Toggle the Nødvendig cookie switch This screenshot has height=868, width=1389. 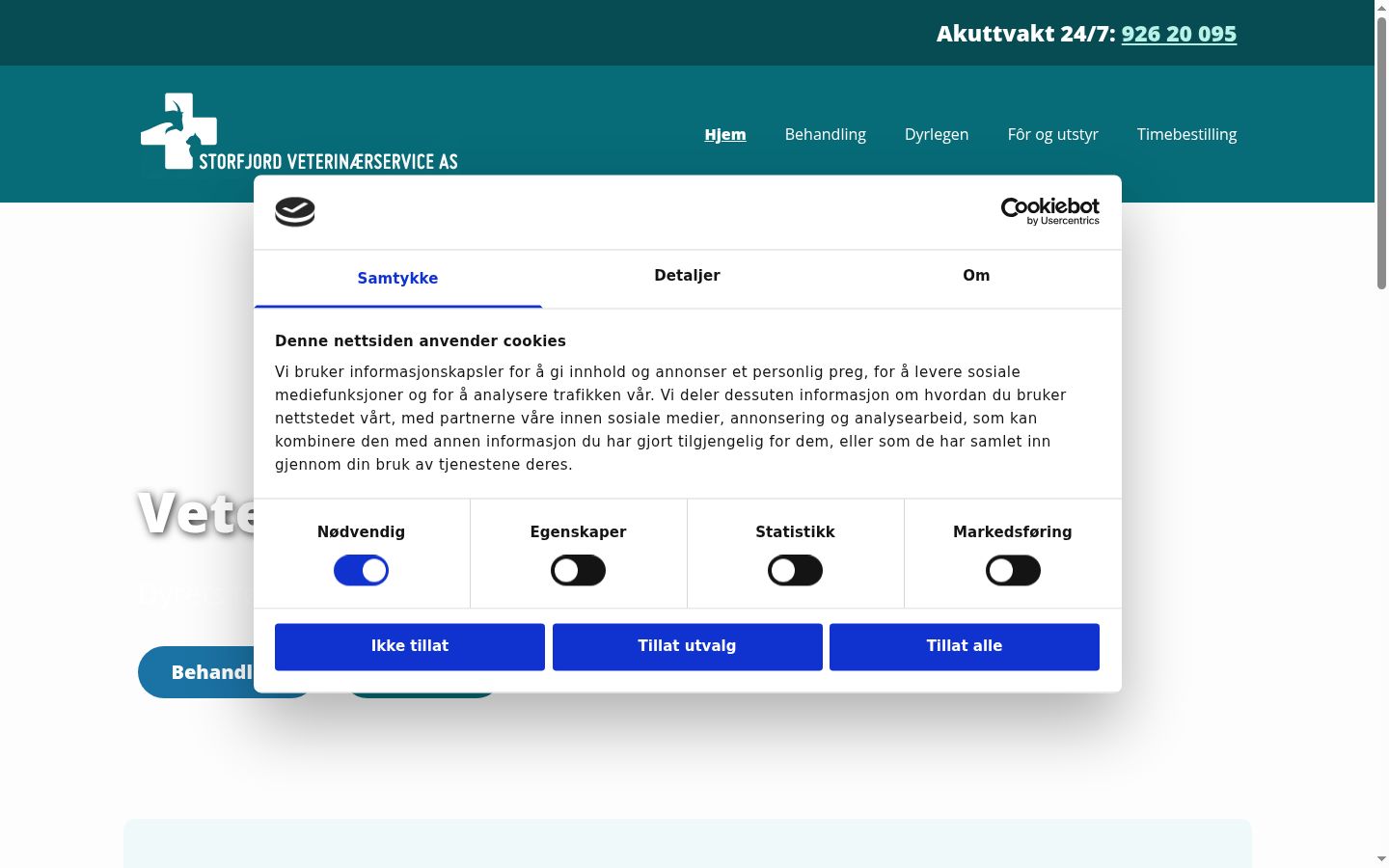coord(361,570)
